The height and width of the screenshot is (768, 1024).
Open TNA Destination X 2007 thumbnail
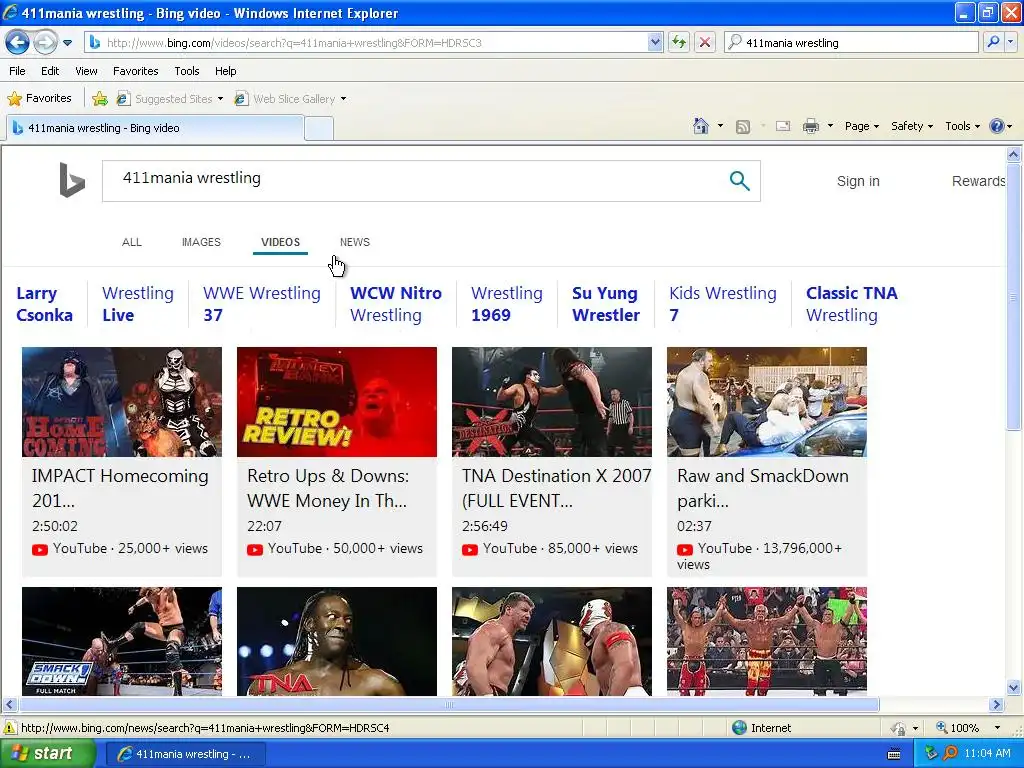(x=552, y=402)
